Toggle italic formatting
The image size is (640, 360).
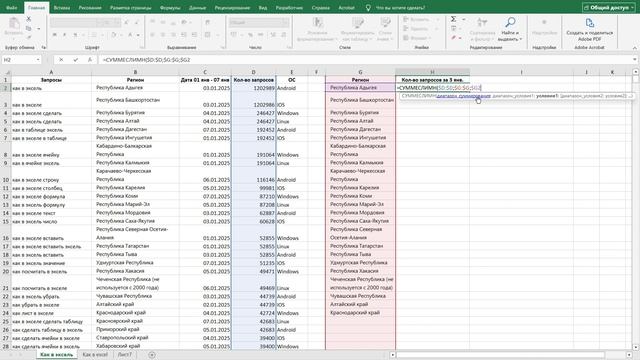65,35
